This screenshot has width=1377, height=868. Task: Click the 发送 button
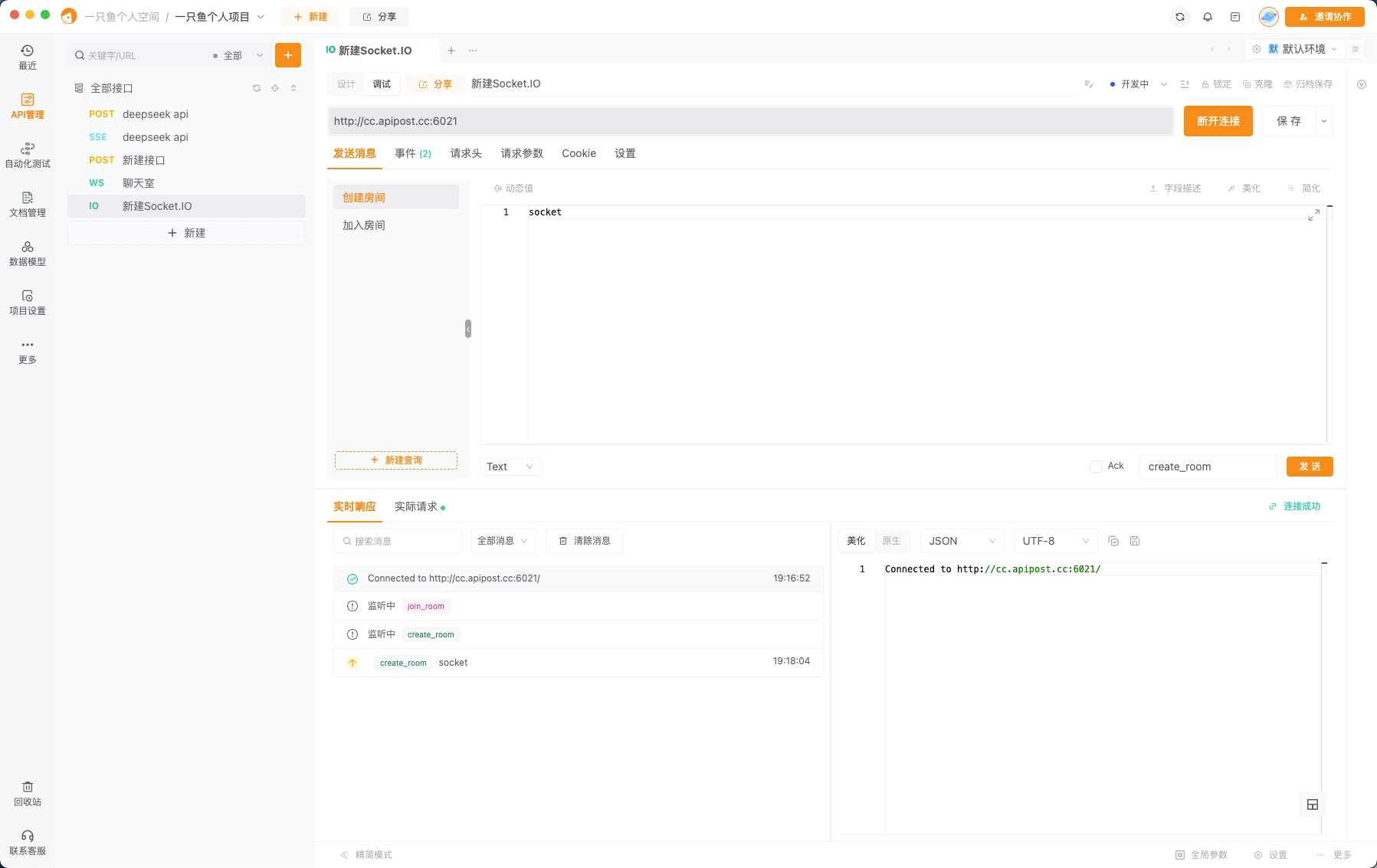[x=1310, y=467]
